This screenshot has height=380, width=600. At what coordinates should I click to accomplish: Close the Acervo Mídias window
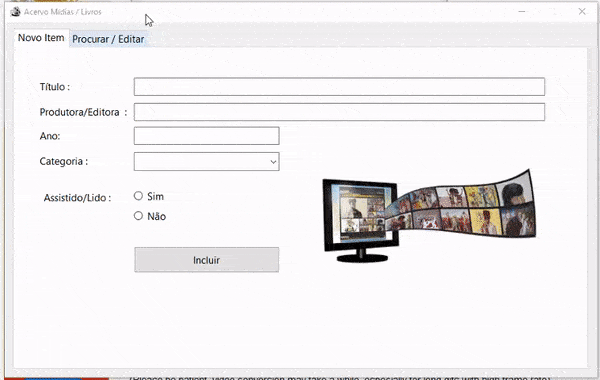coord(582,12)
